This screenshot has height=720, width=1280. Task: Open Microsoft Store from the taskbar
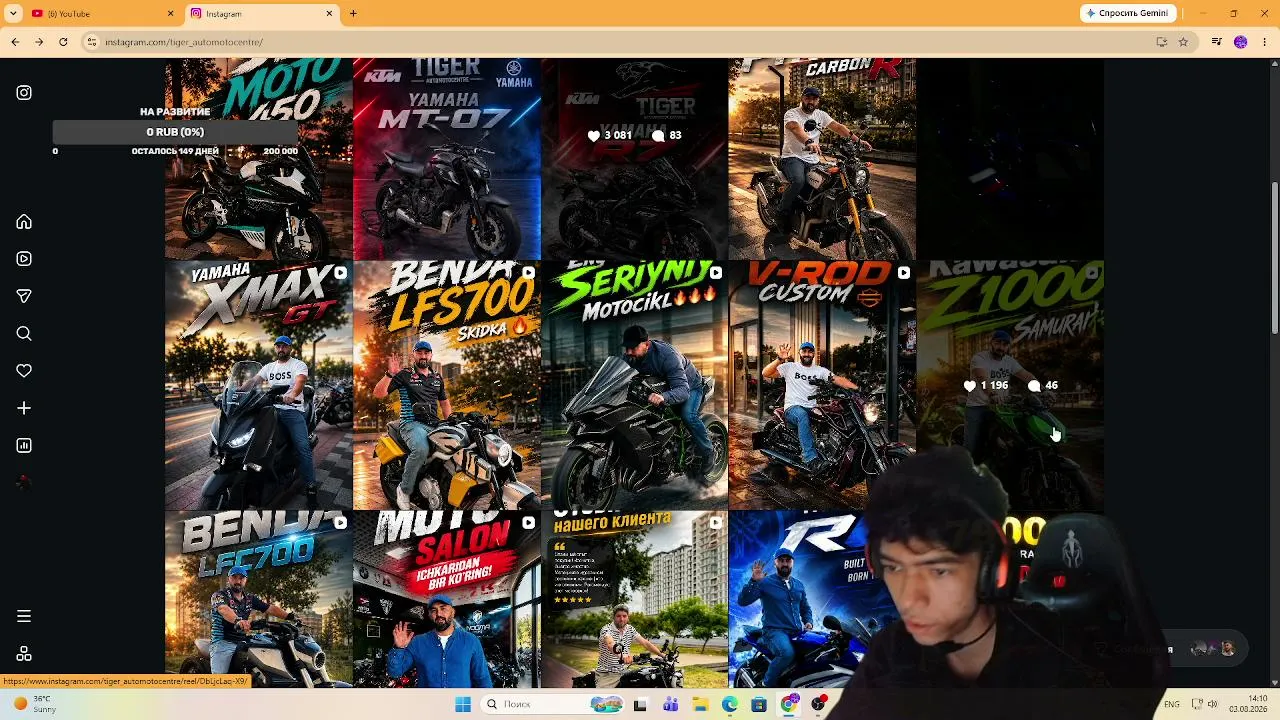tap(759, 704)
